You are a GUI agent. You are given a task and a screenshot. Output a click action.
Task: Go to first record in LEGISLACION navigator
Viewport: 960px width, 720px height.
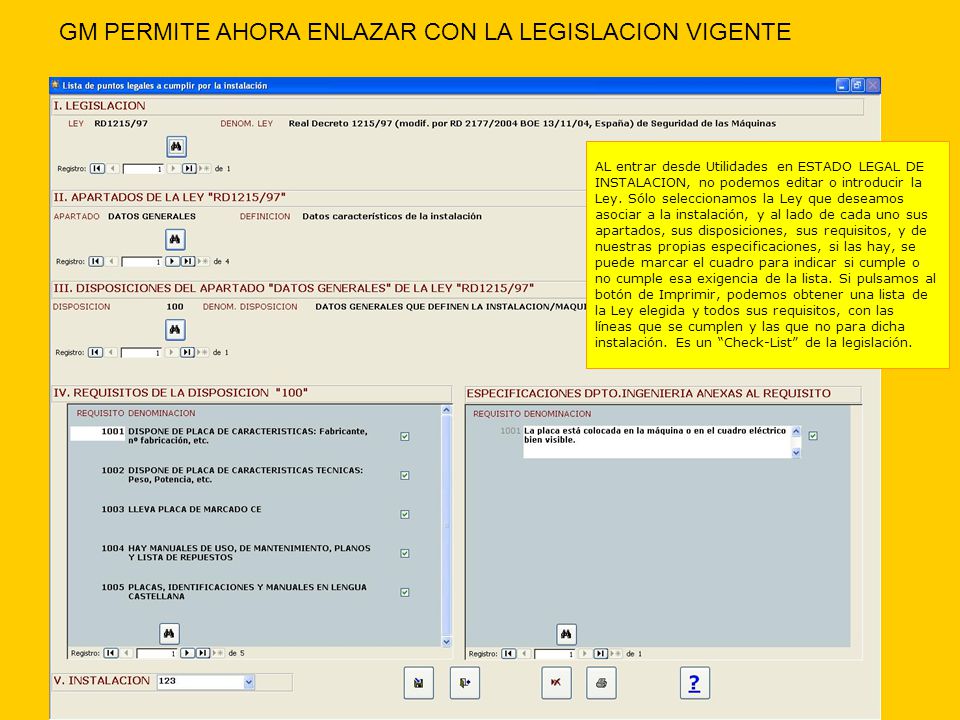pyautogui.click(x=97, y=168)
